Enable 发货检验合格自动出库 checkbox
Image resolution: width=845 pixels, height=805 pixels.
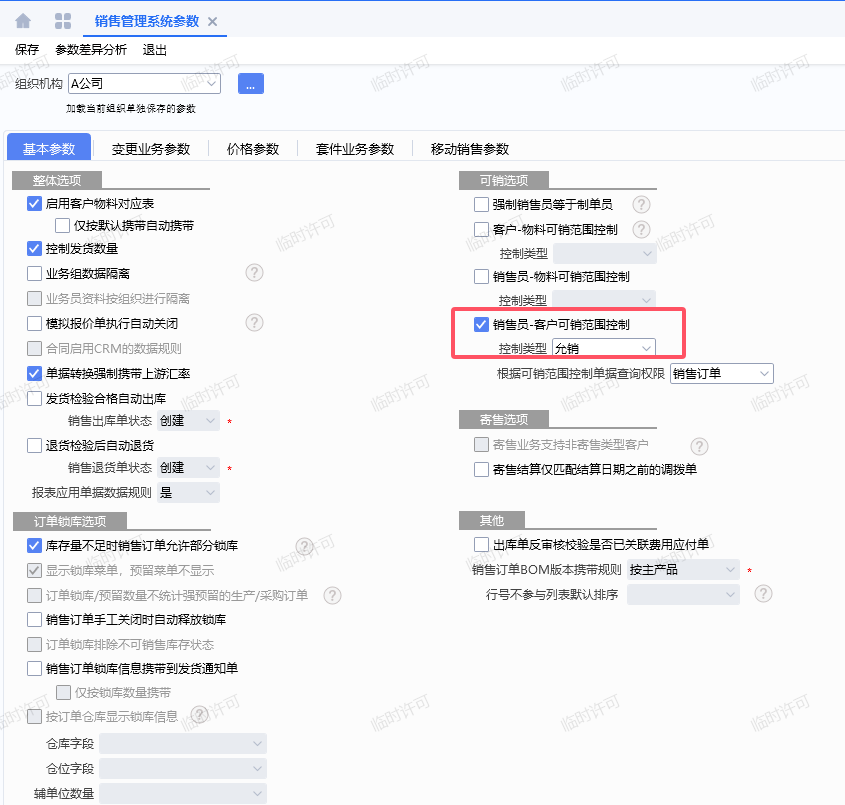point(35,398)
